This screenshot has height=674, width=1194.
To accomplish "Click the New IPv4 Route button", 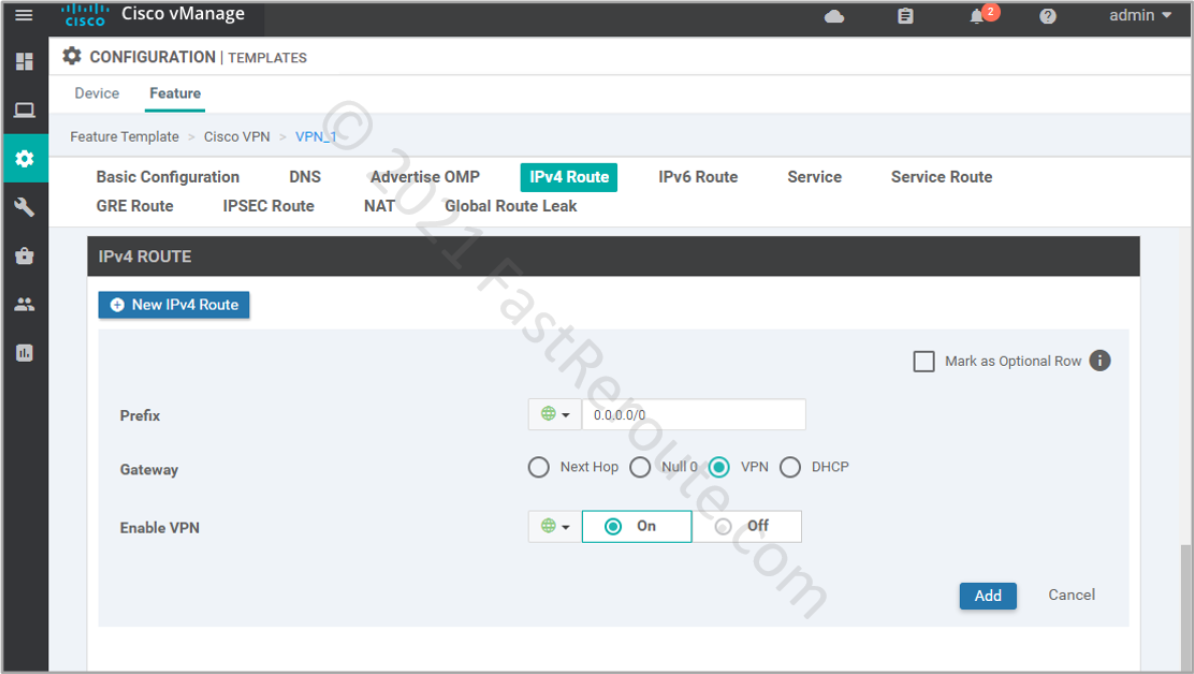I will 174,305.
